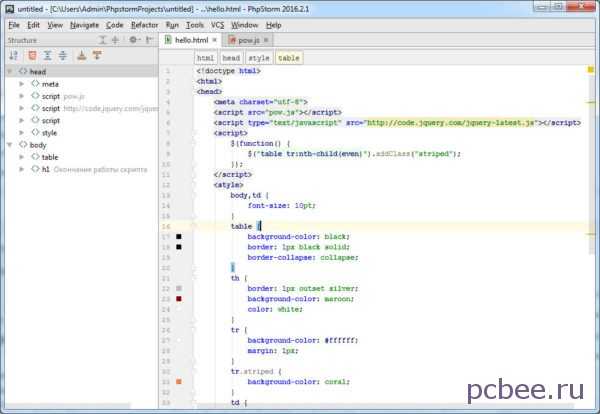Select 'meta' tag label in tree
Image resolution: width=600 pixels, height=414 pixels.
50,84
